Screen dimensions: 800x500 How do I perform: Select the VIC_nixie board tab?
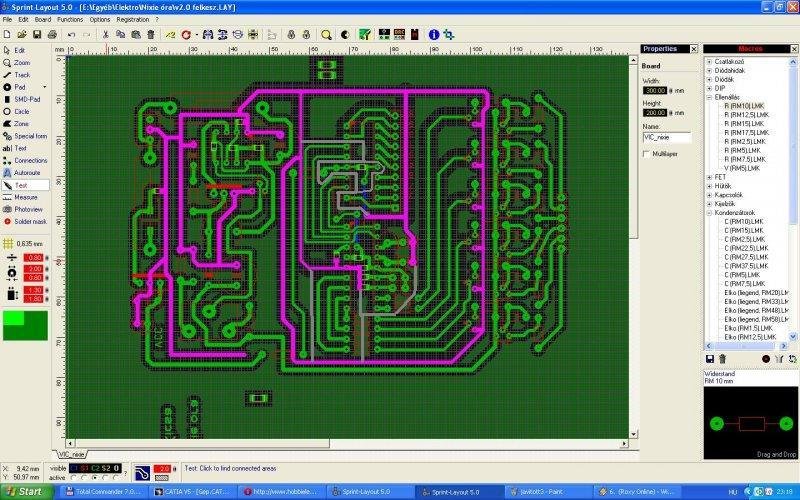pos(71,454)
